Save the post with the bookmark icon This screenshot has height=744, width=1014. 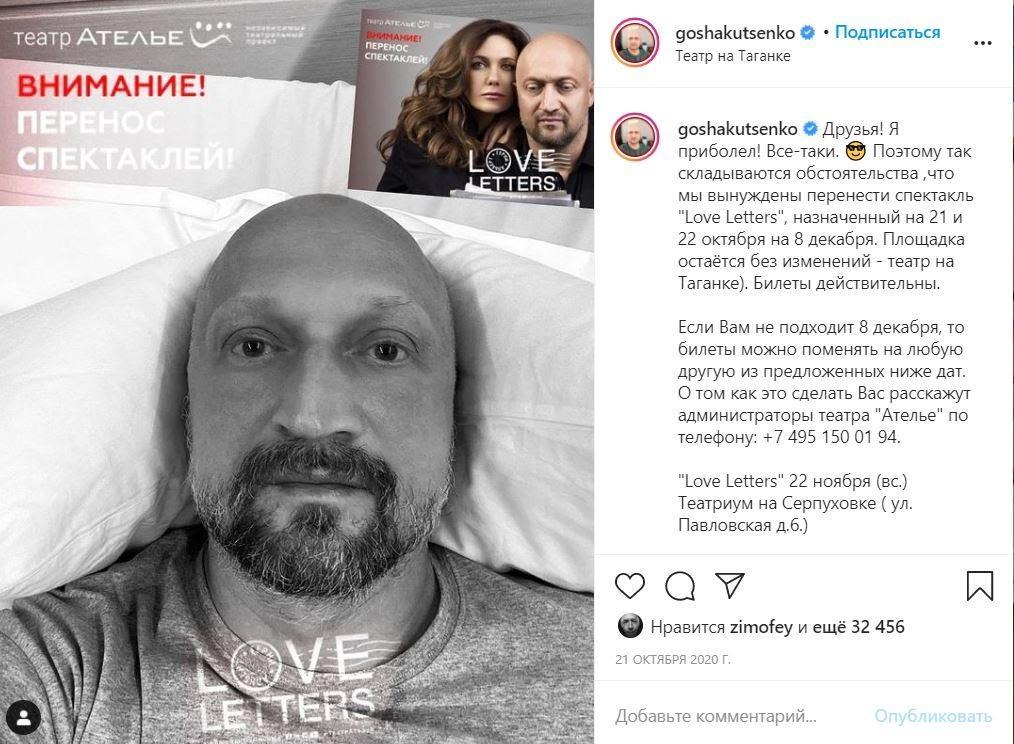pyautogui.click(x=979, y=585)
